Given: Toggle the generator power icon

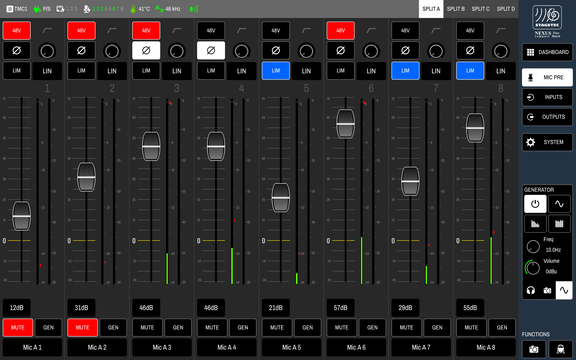Looking at the screenshot, I should click(x=535, y=204).
